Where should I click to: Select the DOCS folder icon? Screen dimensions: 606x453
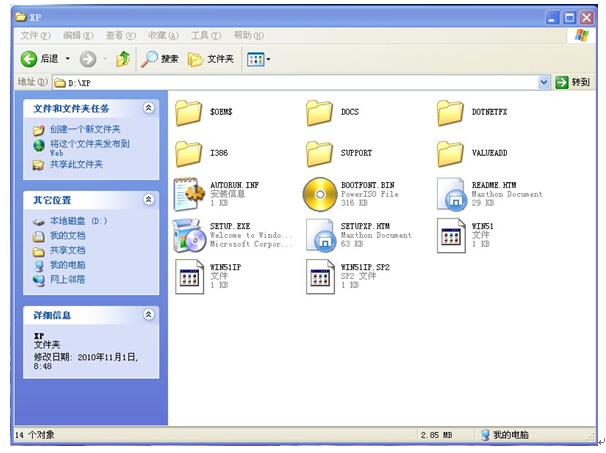pyautogui.click(x=319, y=112)
